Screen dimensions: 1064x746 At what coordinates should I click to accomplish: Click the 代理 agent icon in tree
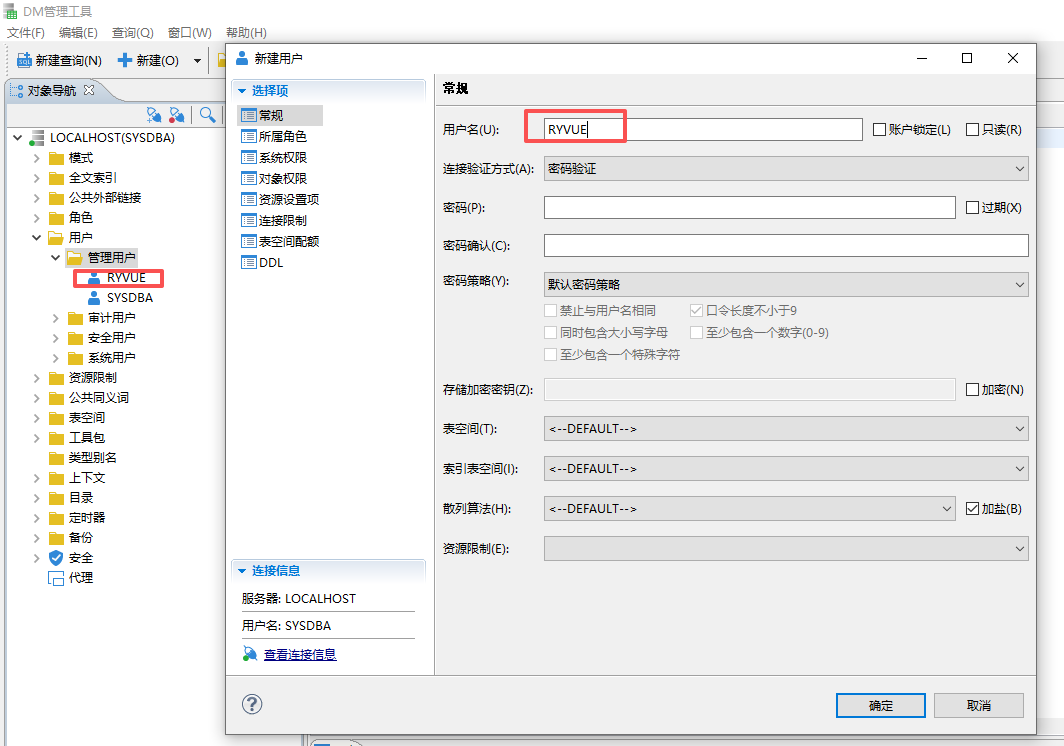[56, 578]
